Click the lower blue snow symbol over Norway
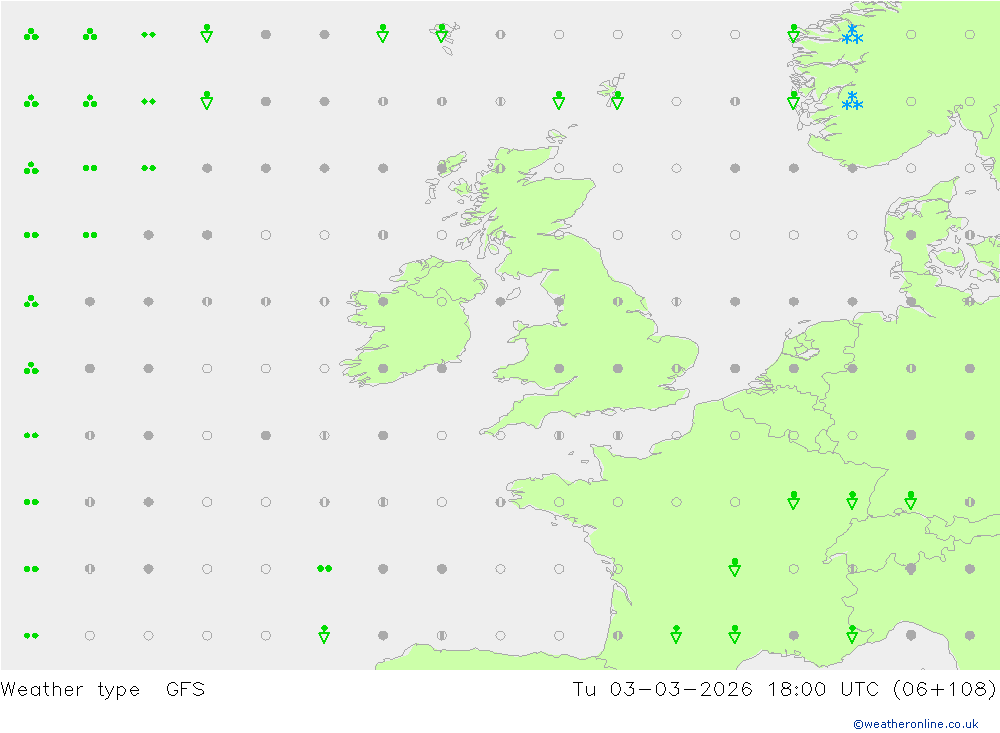Viewport: 1000px width, 733px height. 852,101
